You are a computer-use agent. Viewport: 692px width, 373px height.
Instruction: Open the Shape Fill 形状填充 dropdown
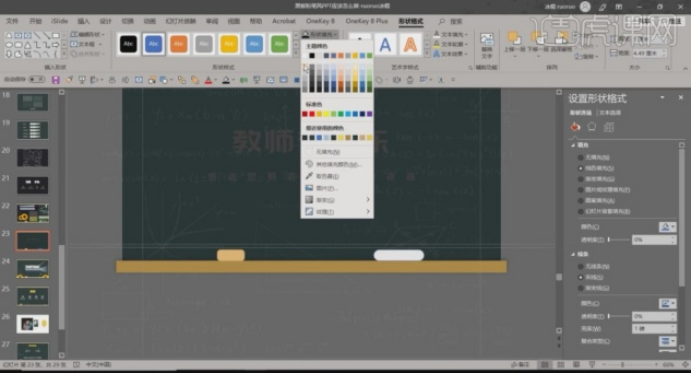pos(320,34)
